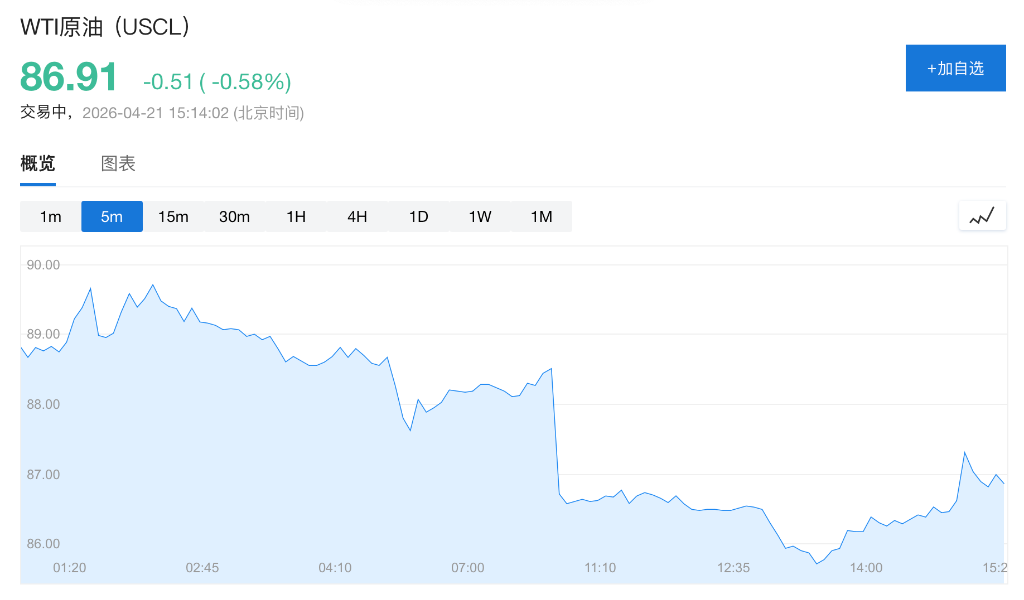Show the 1D daily chart

[418, 217]
